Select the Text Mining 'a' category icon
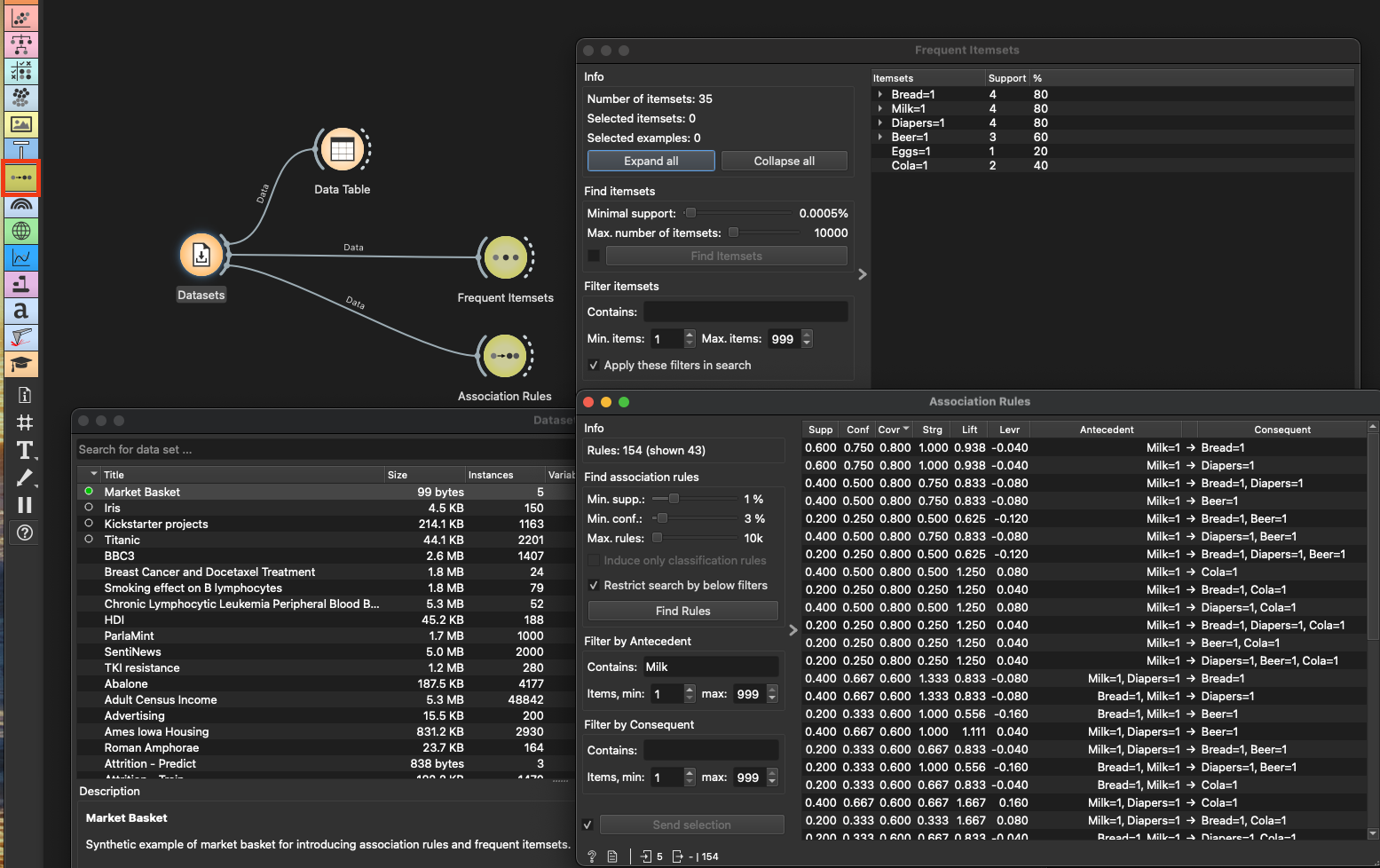This screenshot has height=868, width=1380. click(21, 311)
